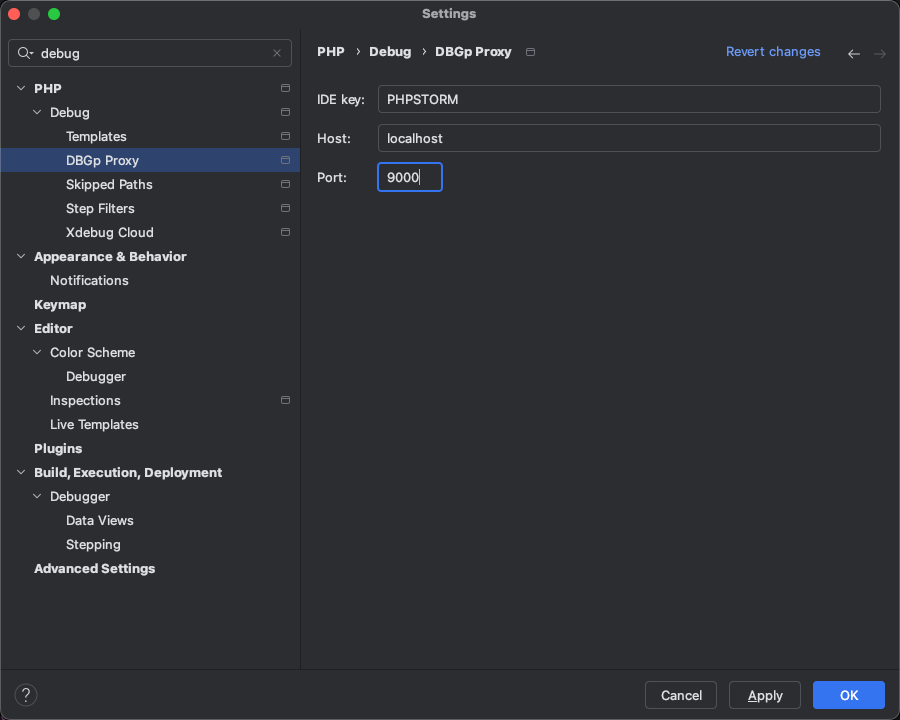This screenshot has height=720, width=900.
Task: Click project-level icon next to Debug row
Action: click(285, 113)
